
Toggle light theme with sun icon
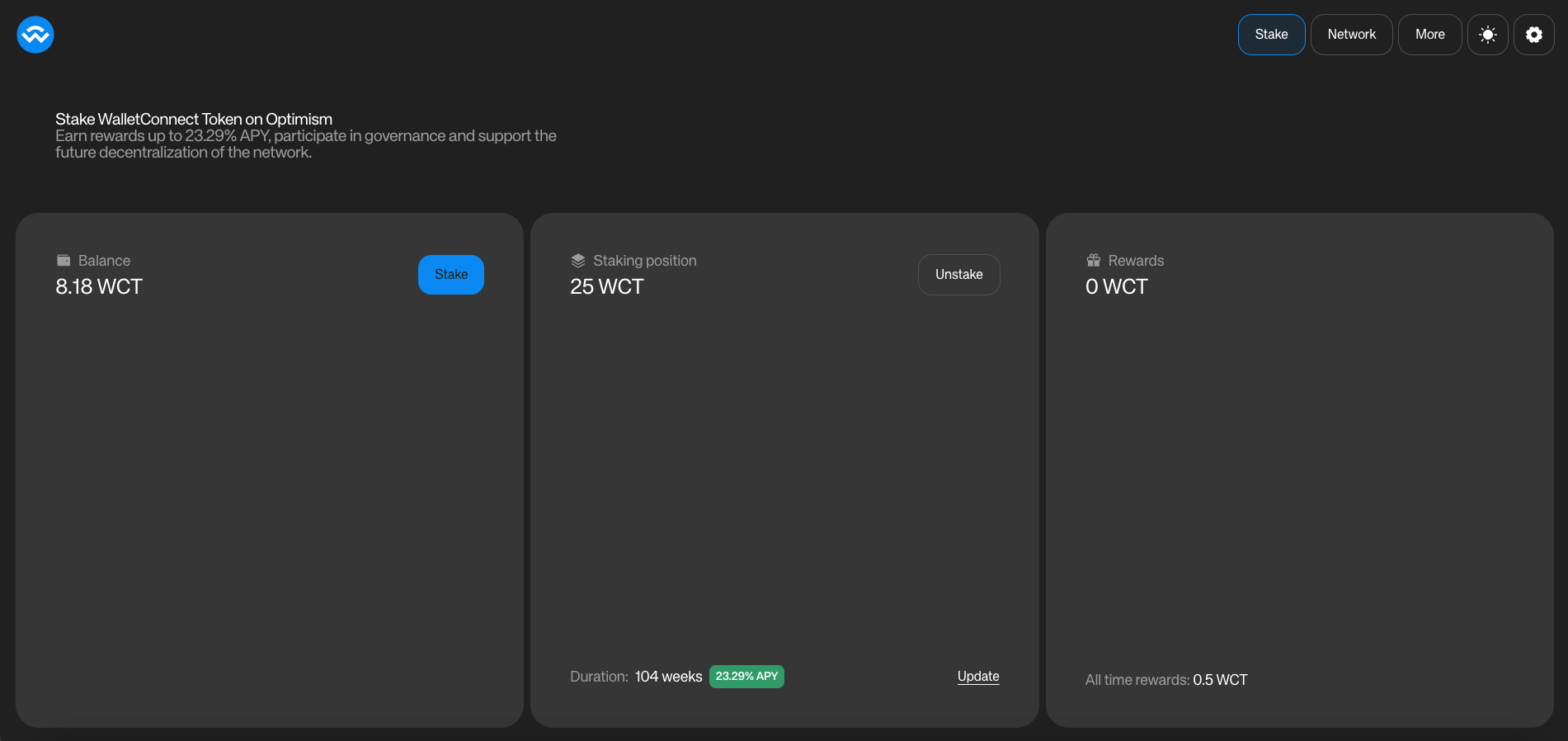[x=1488, y=35]
